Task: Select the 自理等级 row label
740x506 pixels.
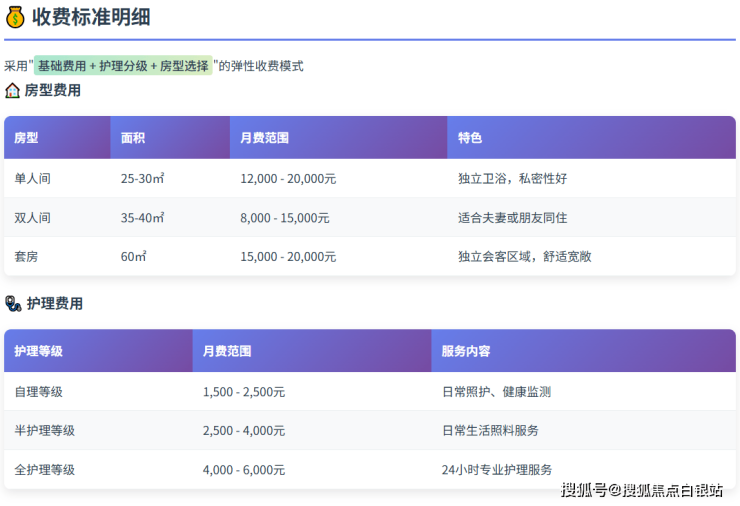Action: tap(38, 392)
